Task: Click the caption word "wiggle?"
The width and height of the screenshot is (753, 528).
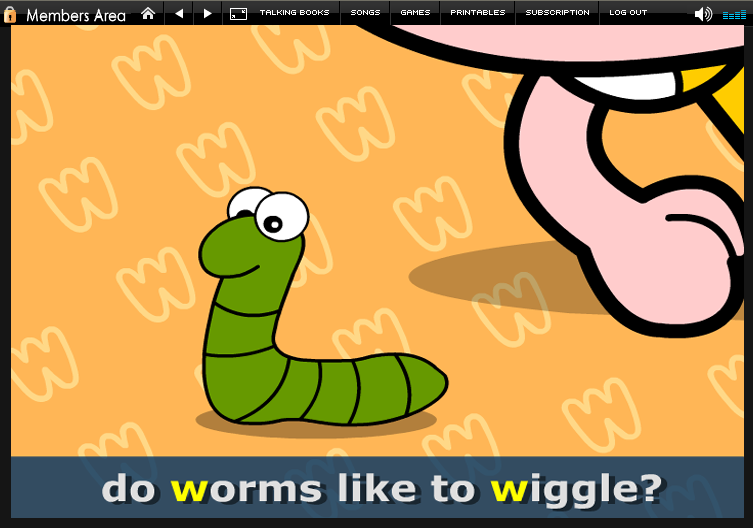Action: click(x=576, y=491)
